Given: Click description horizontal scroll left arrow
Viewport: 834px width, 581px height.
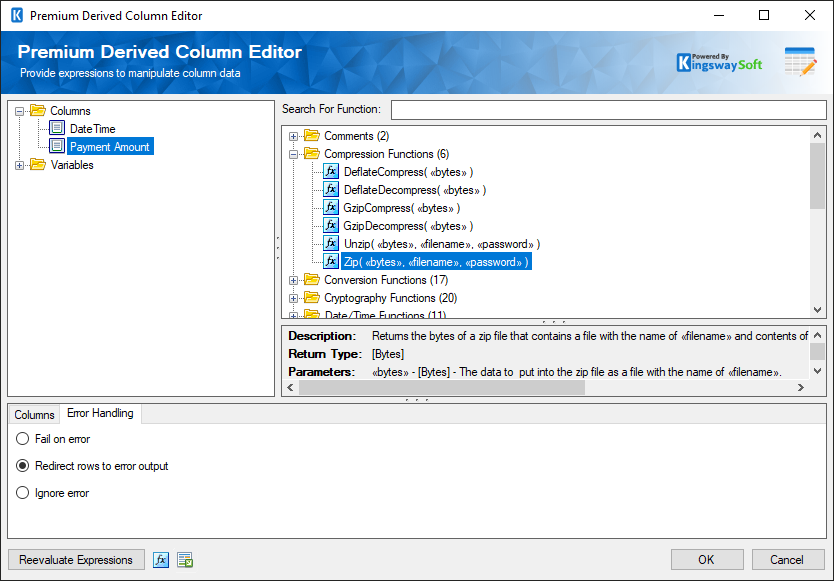Looking at the screenshot, I should pyautogui.click(x=290, y=388).
